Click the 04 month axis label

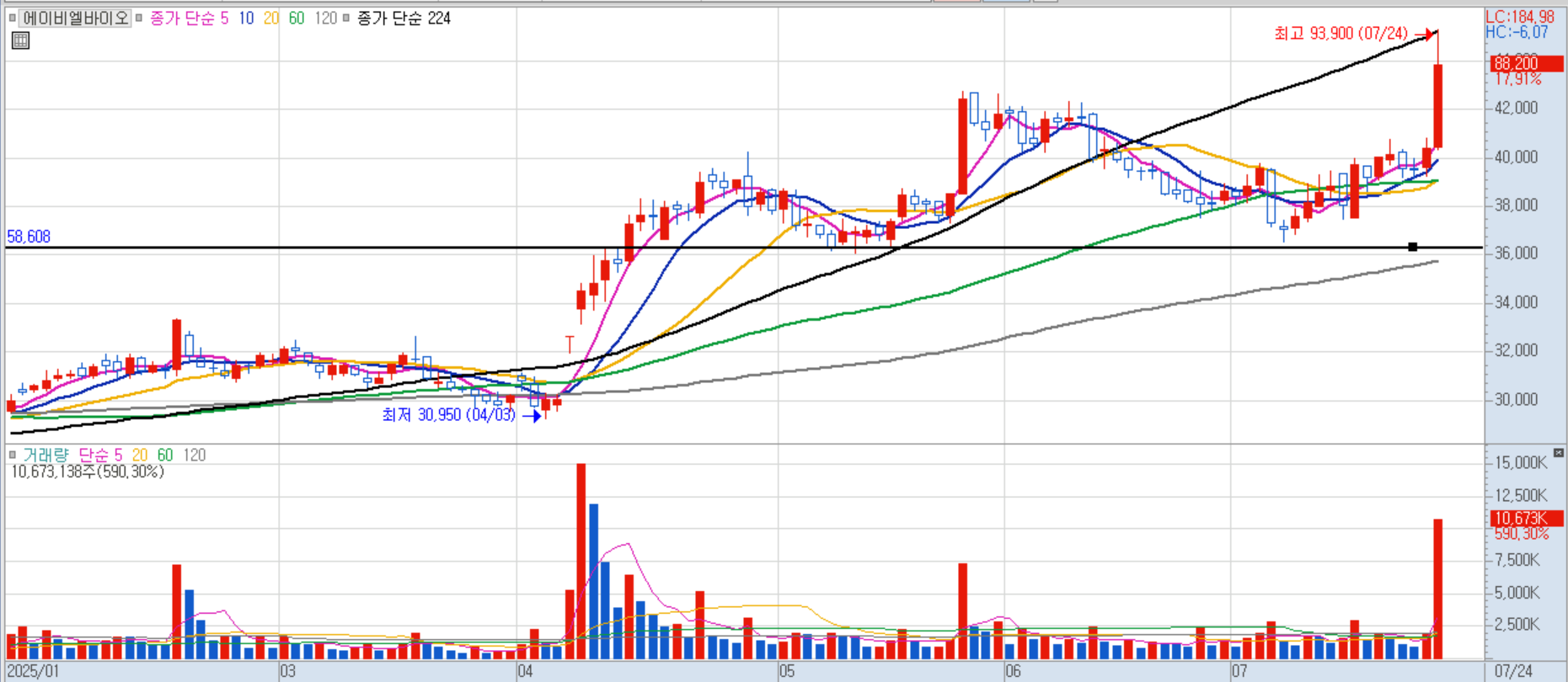(x=525, y=671)
